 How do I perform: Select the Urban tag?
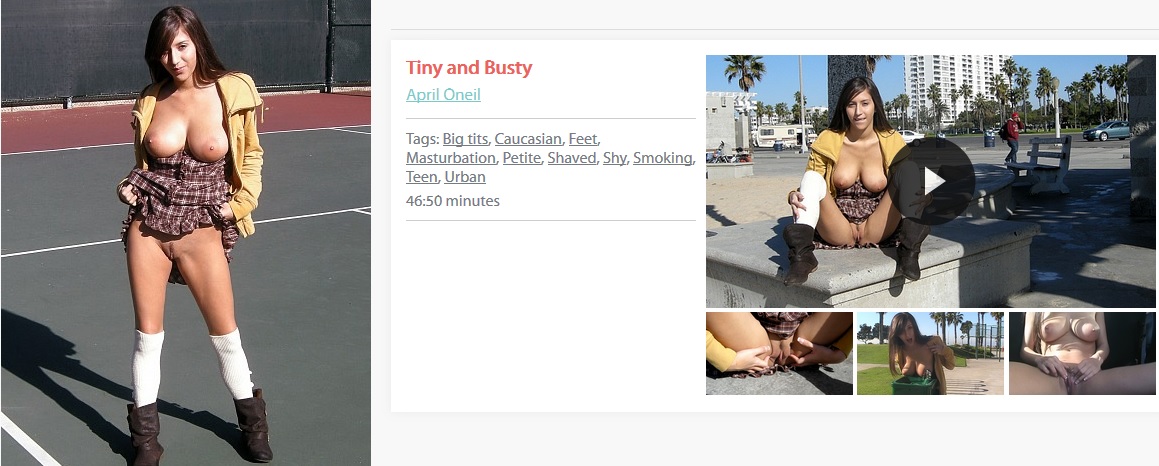[465, 177]
